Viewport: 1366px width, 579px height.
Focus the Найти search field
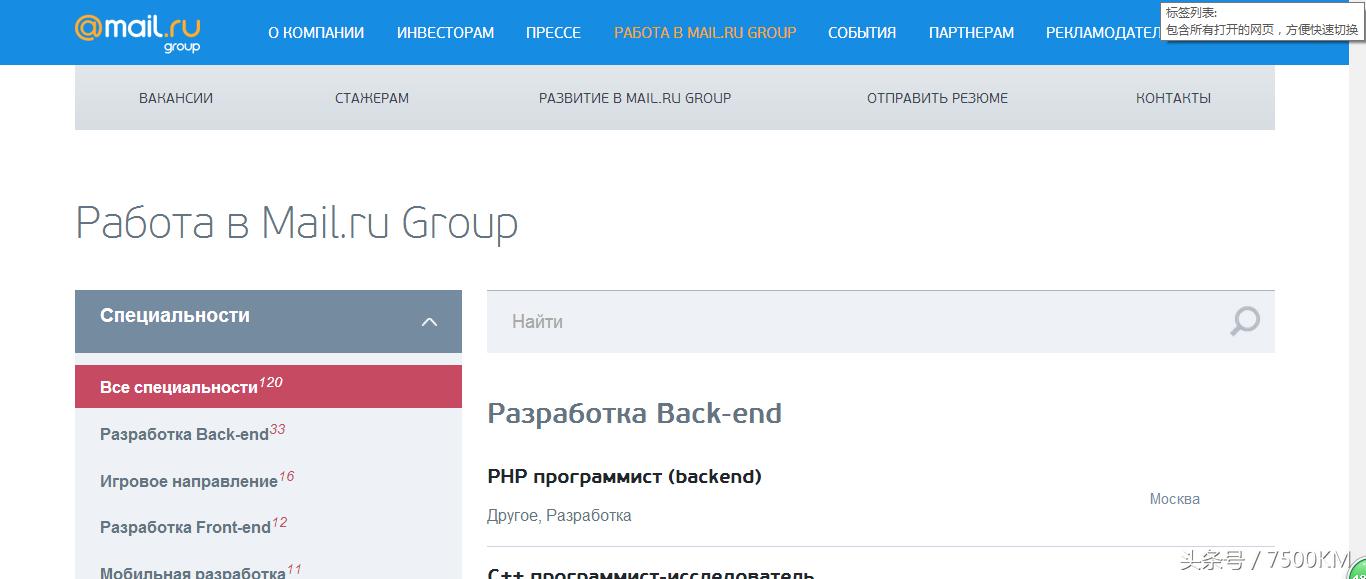click(x=850, y=322)
